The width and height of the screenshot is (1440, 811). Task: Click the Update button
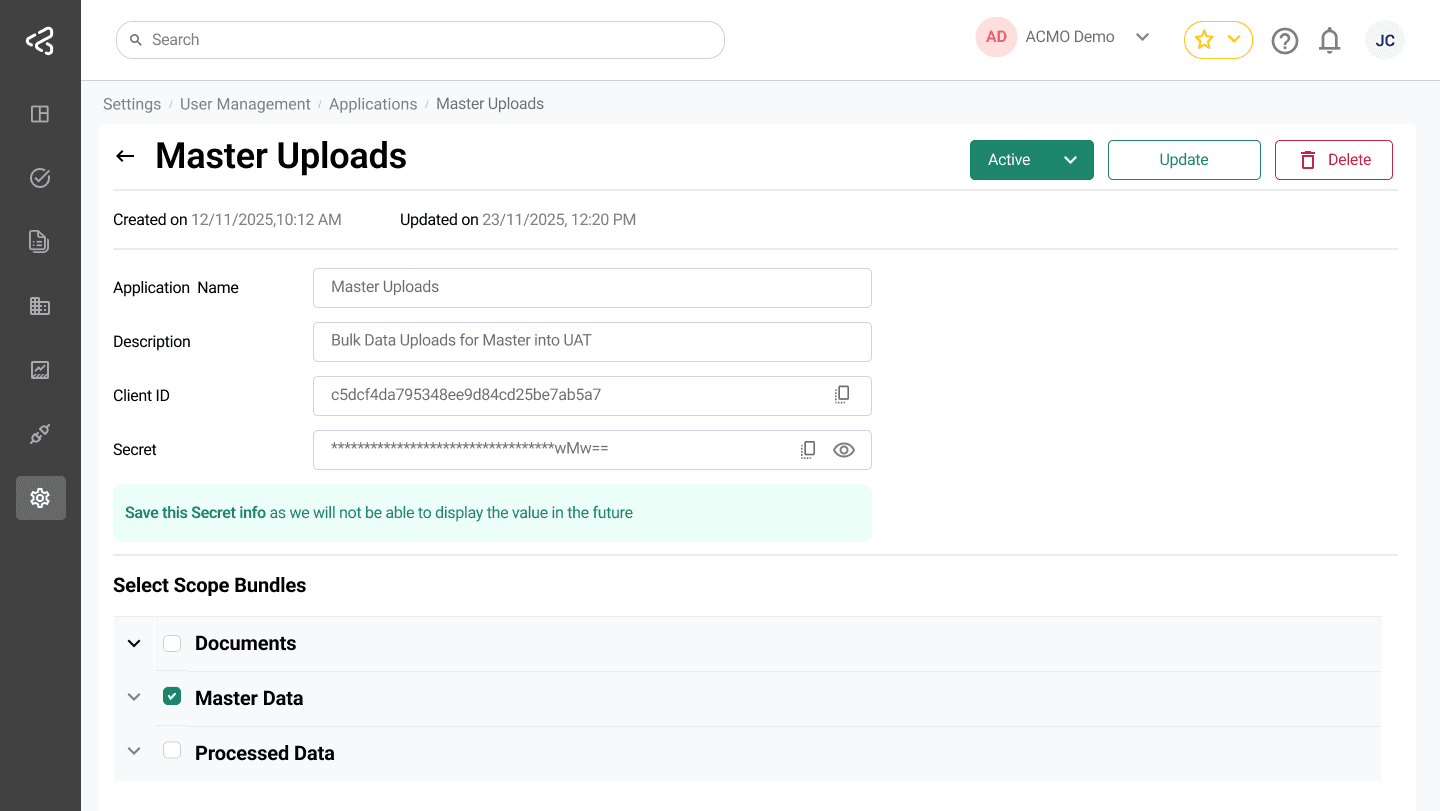[x=1183, y=159]
